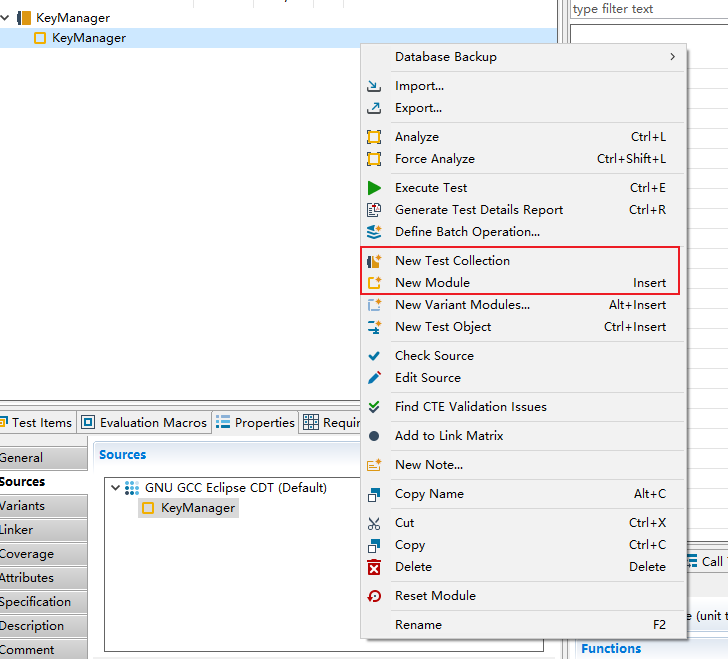Image resolution: width=728 pixels, height=659 pixels.
Task: Click the Import arrow icon in context menu
Action: (374, 86)
